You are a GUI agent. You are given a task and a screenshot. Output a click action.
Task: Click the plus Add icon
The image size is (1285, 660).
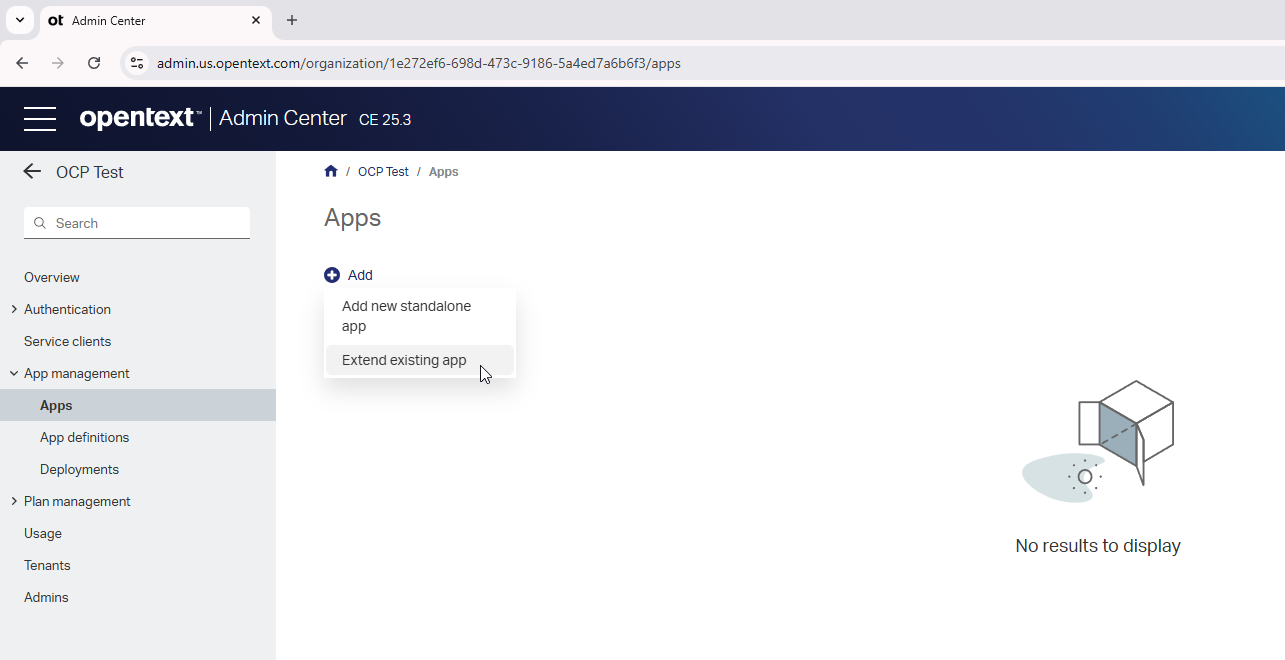[332, 275]
